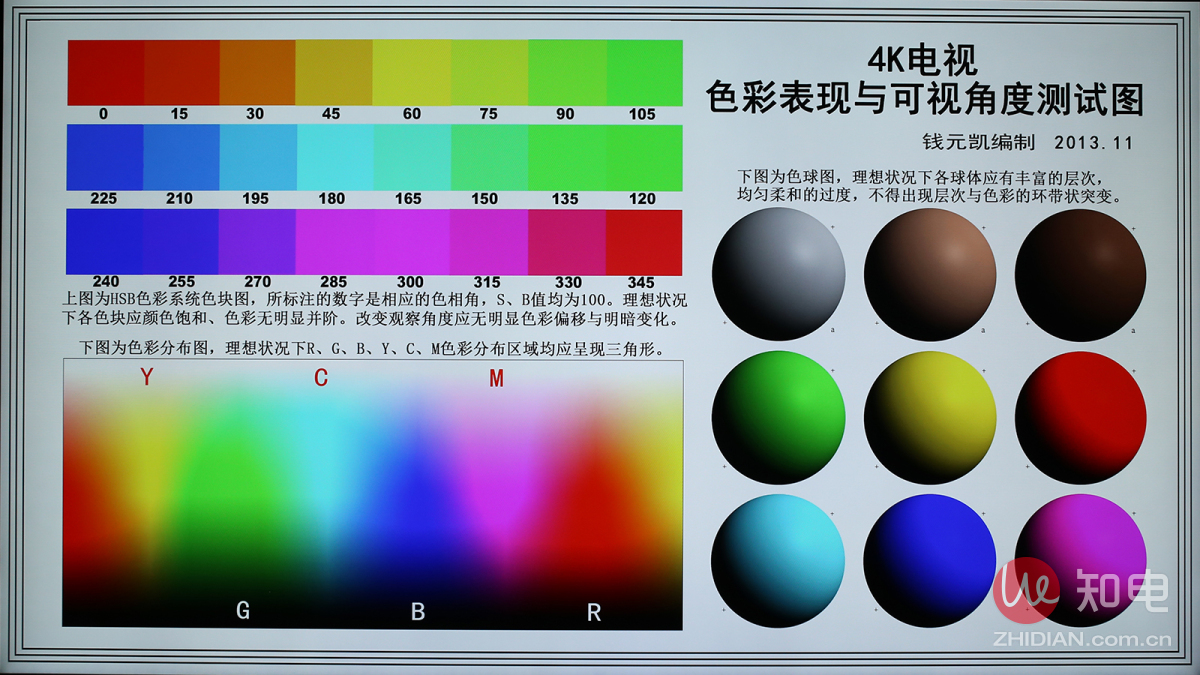
Task: Click the yellow sphere
Action: point(929,417)
